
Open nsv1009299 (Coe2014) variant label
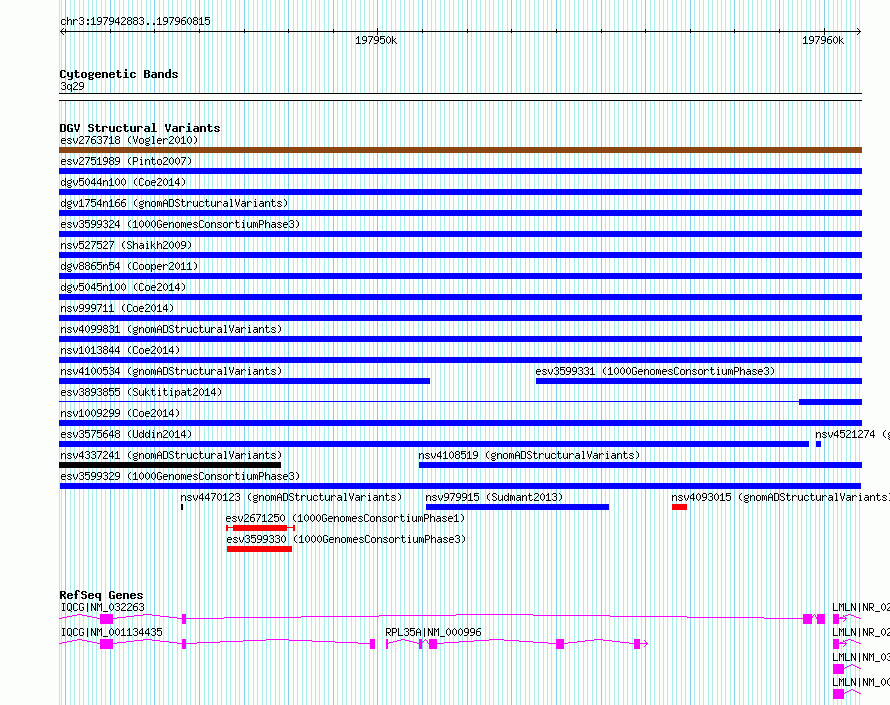120,413
